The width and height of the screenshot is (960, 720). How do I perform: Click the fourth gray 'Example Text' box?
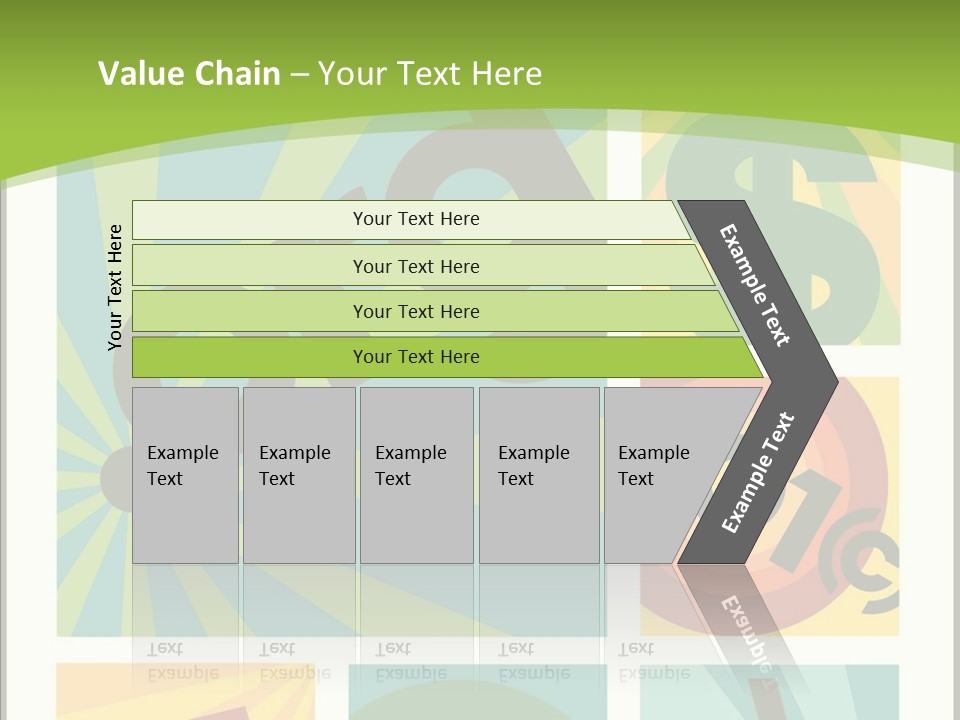539,475
